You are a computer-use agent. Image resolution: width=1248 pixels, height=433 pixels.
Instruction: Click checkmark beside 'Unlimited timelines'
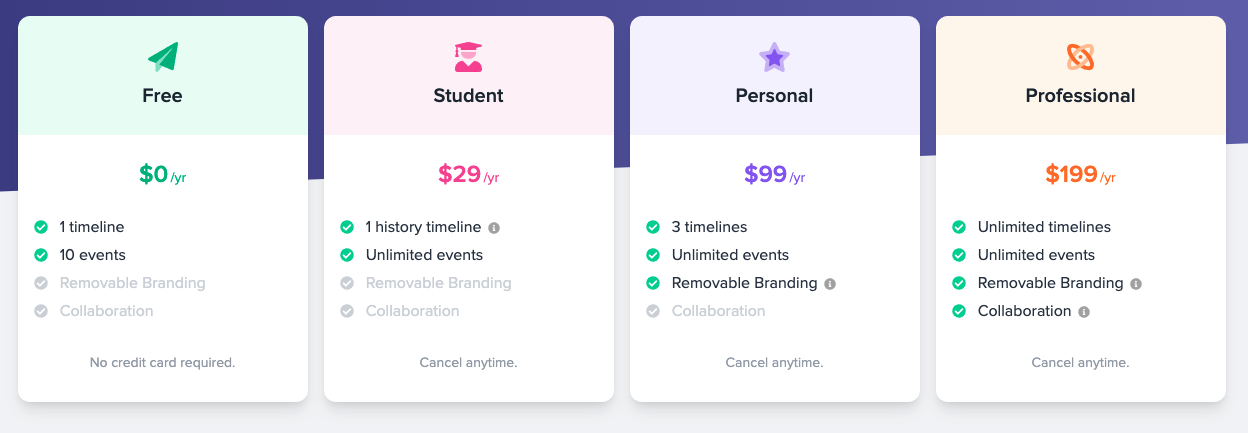pyautogui.click(x=959, y=227)
